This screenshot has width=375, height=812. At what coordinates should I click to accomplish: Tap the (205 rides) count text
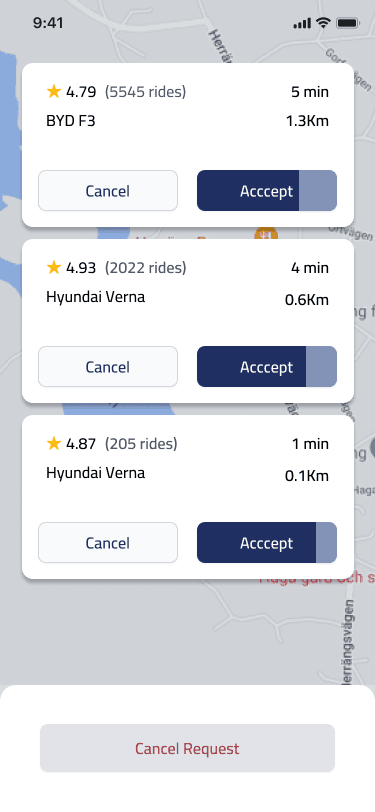click(141, 444)
